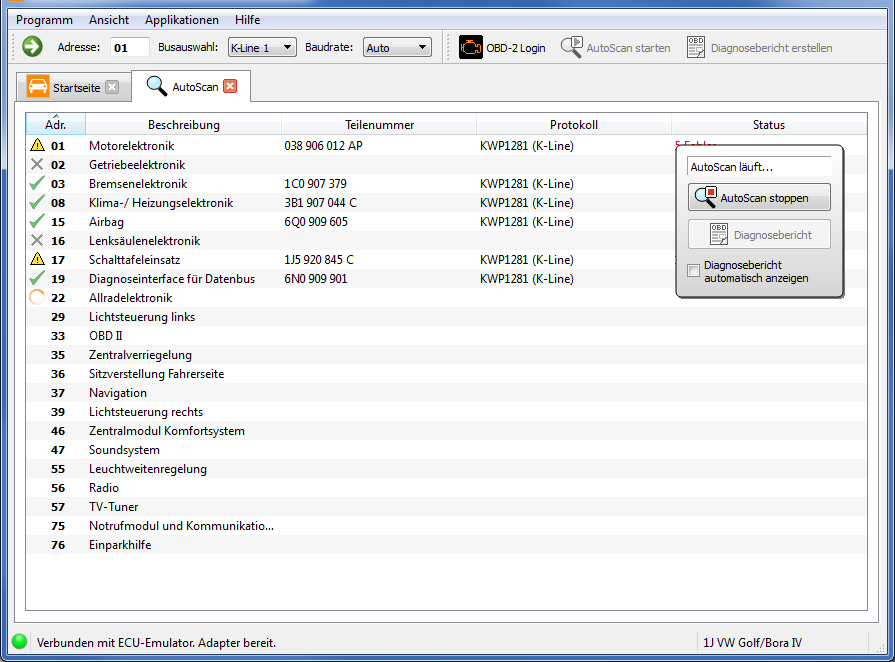The width and height of the screenshot is (895, 662).
Task: Click the OBD-2 Login engine icon
Action: 470,47
